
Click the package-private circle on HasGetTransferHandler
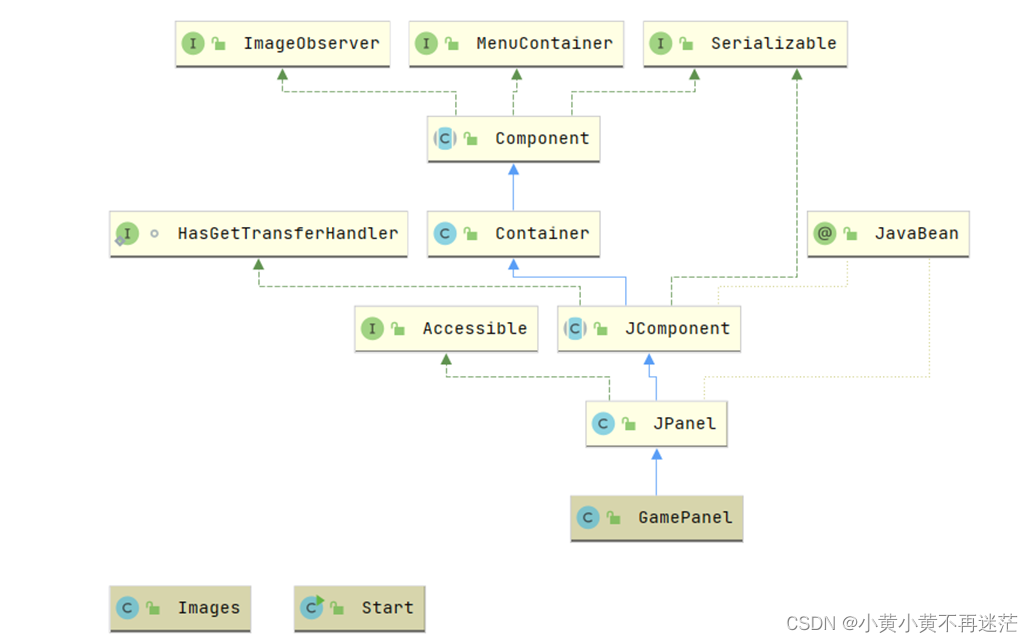click(154, 233)
